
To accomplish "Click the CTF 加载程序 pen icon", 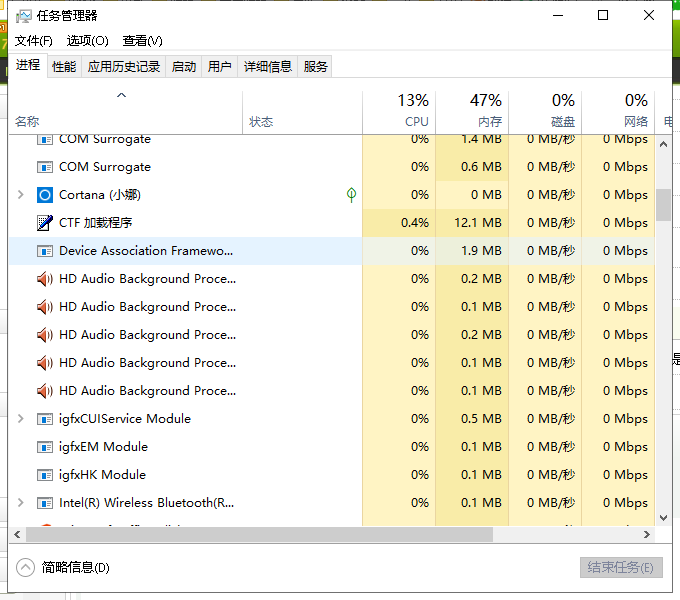I will click(x=45, y=223).
